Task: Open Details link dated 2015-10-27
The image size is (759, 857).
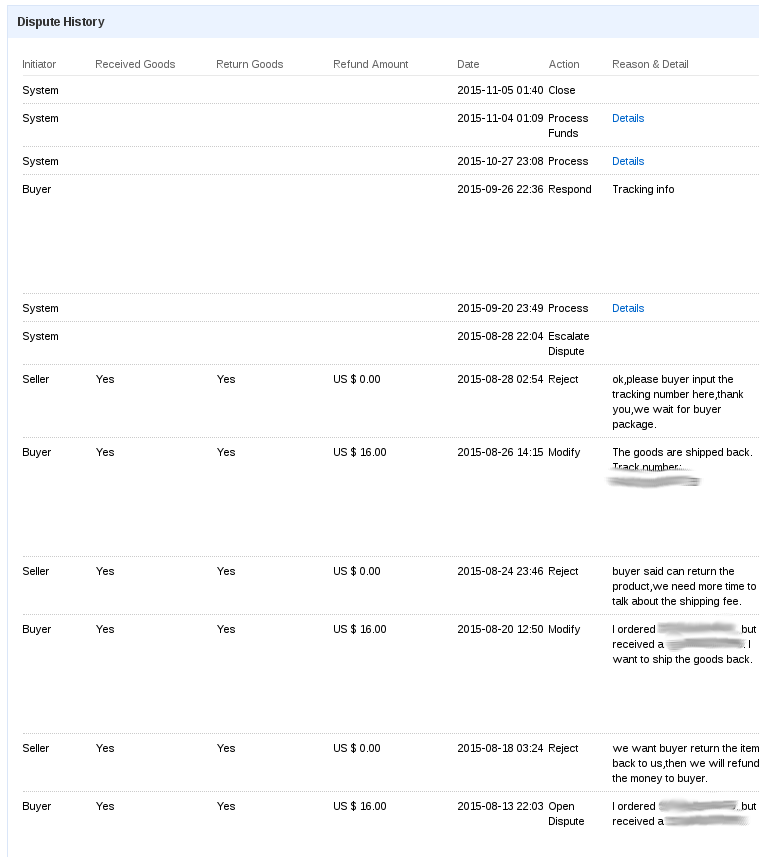Action: pyautogui.click(x=628, y=161)
